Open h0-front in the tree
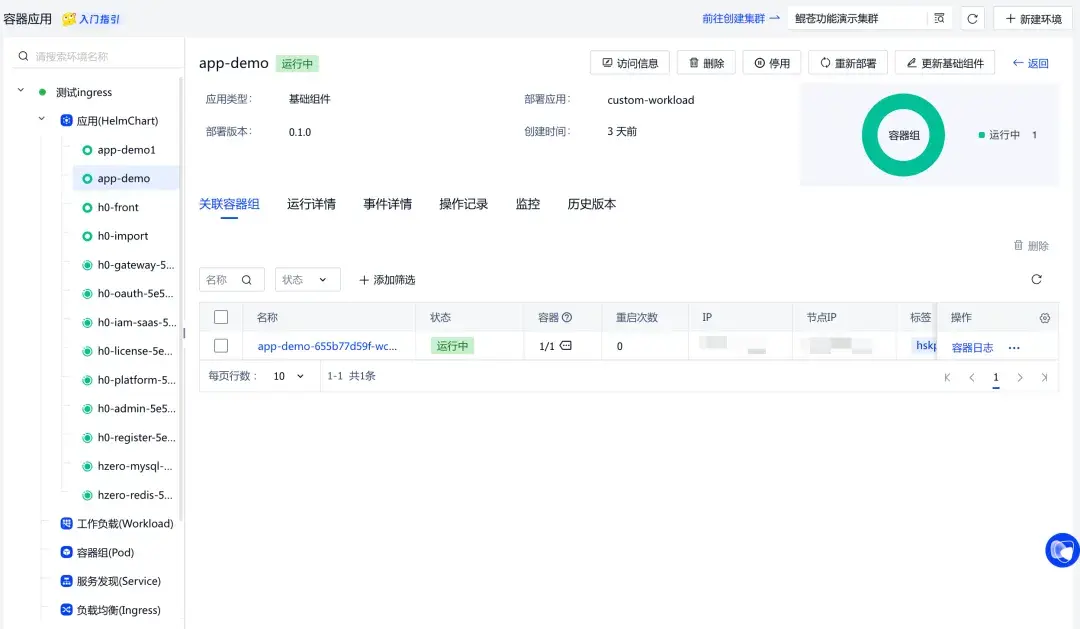The image size is (1080, 629). click(x=119, y=207)
